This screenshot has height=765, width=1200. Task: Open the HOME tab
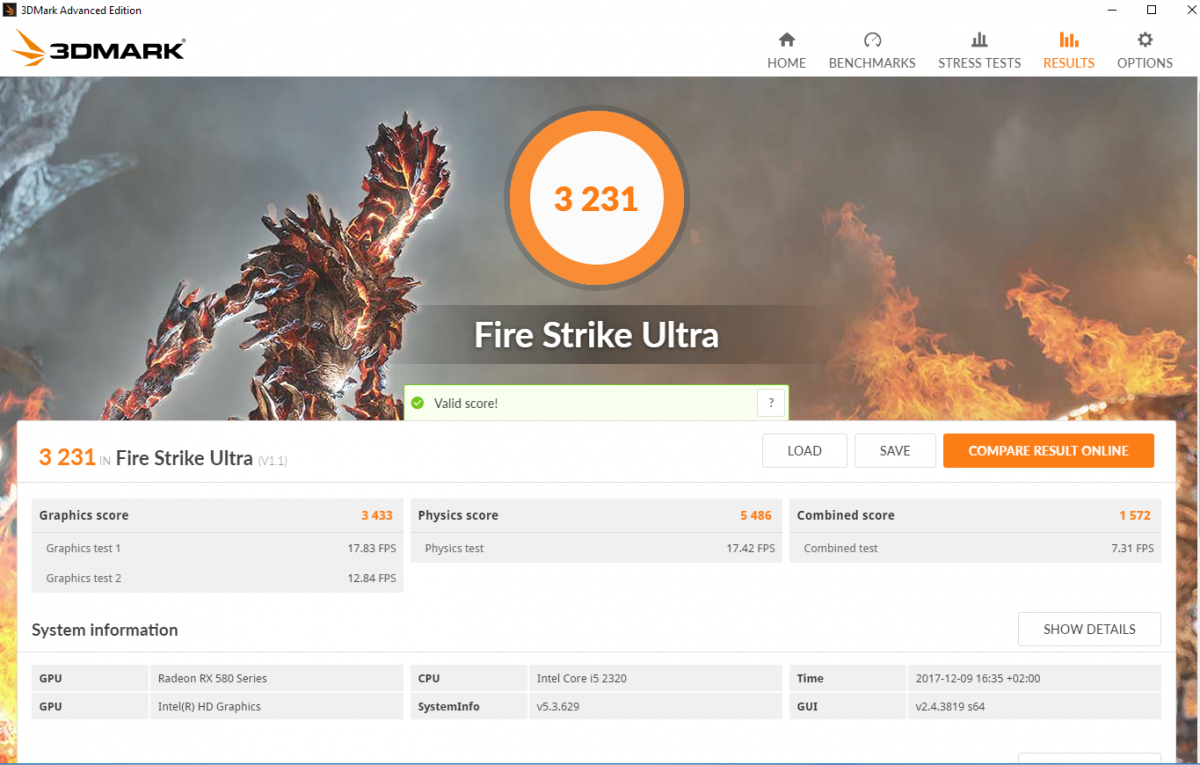[x=787, y=50]
